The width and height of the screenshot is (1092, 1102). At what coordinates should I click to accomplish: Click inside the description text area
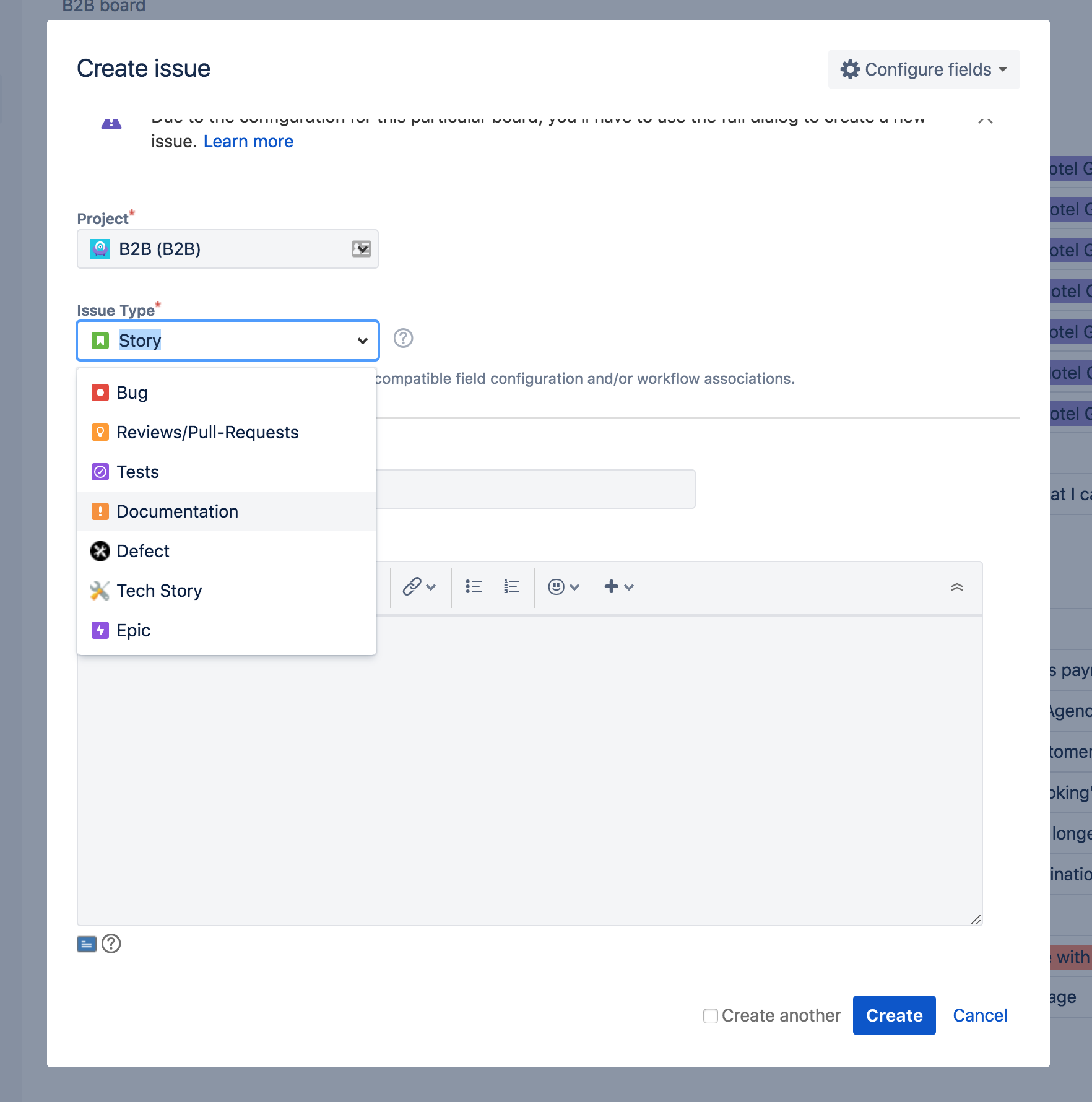pos(530,770)
